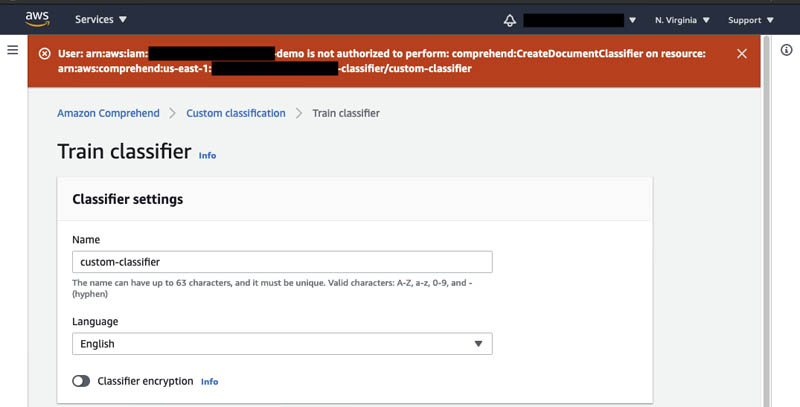Expand the redacted account dropdown
Screen dimensions: 800x407
[x=580, y=20]
